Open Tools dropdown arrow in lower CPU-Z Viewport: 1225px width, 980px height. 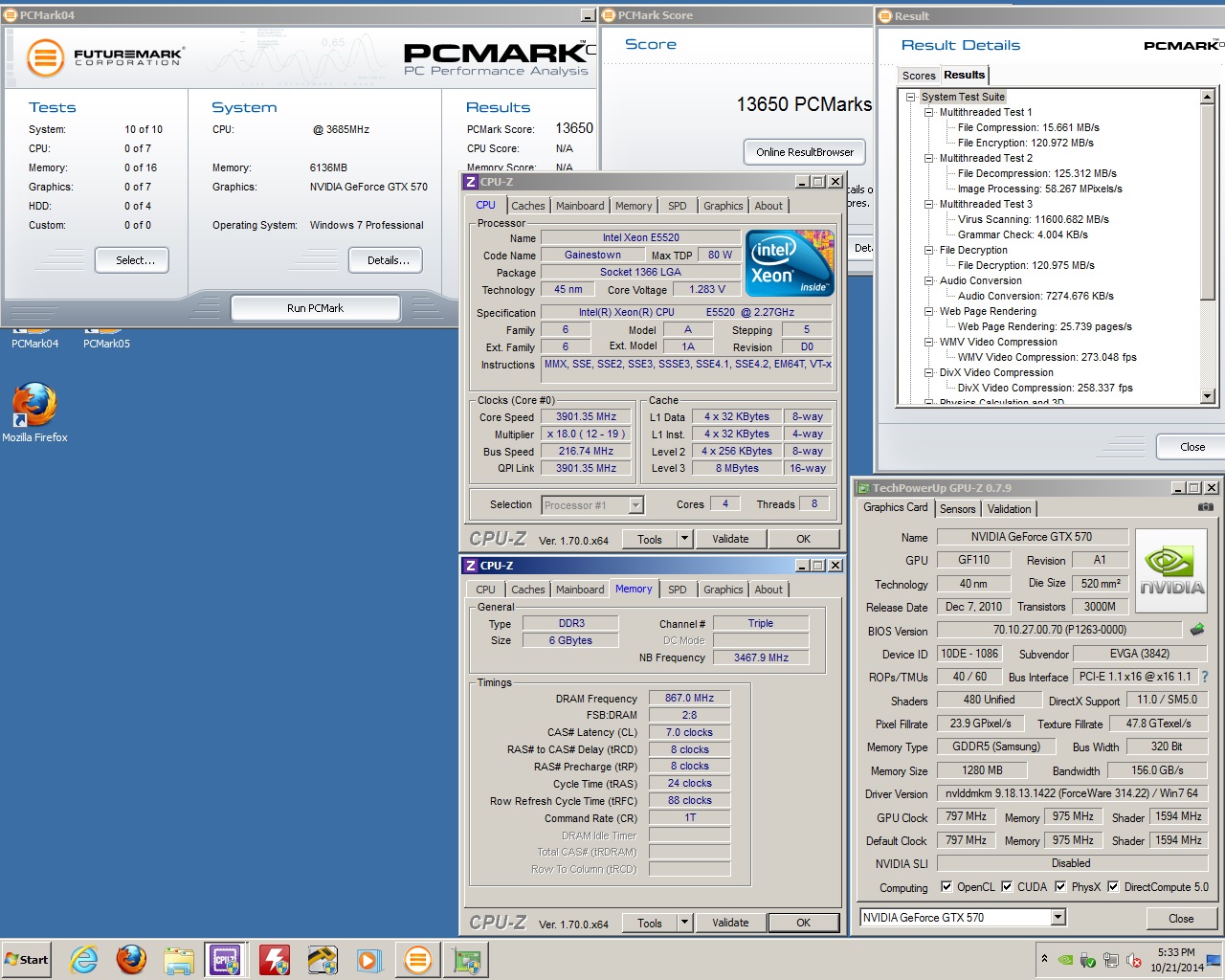pos(684,923)
